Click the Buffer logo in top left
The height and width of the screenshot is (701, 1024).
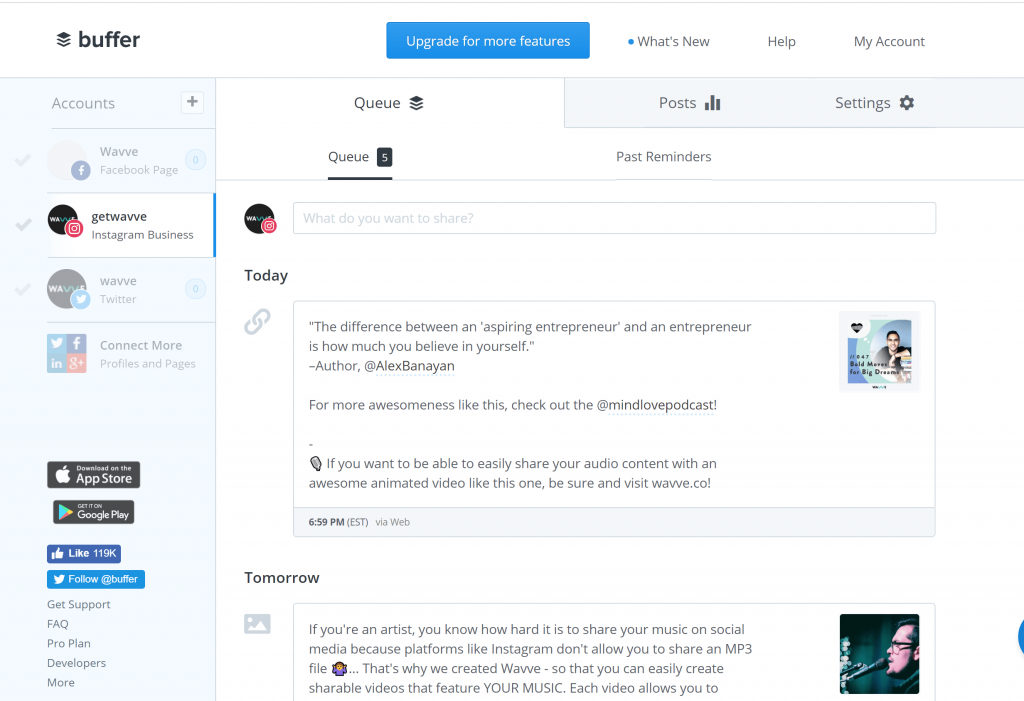97,39
